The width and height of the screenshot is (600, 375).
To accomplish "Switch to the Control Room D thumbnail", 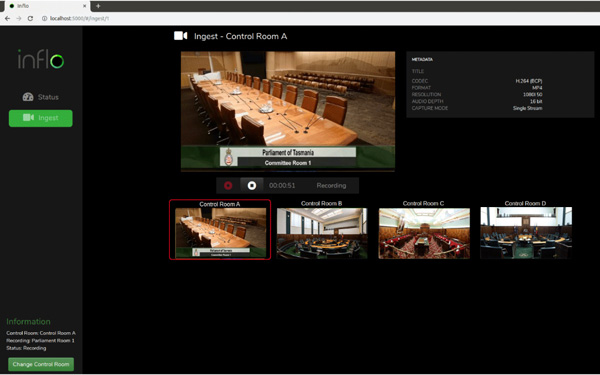I will [526, 230].
